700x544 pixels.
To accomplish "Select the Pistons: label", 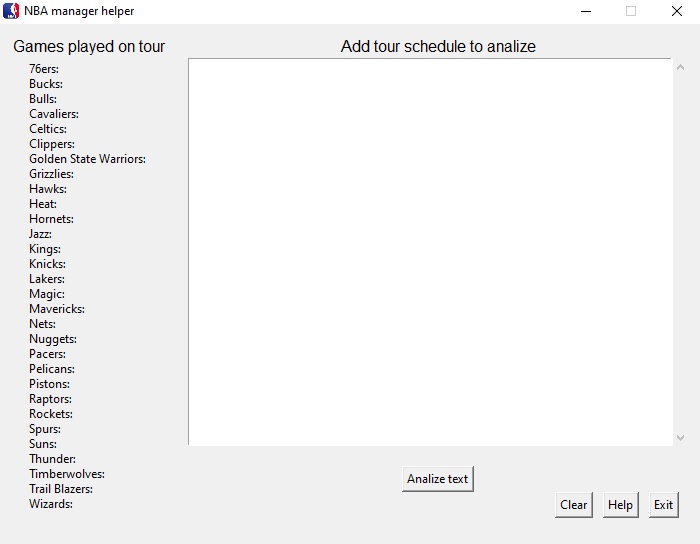I will (x=49, y=384).
